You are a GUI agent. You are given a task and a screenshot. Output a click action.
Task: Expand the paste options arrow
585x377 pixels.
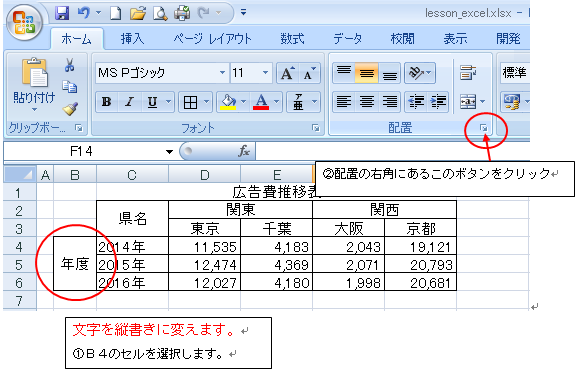coord(34,110)
